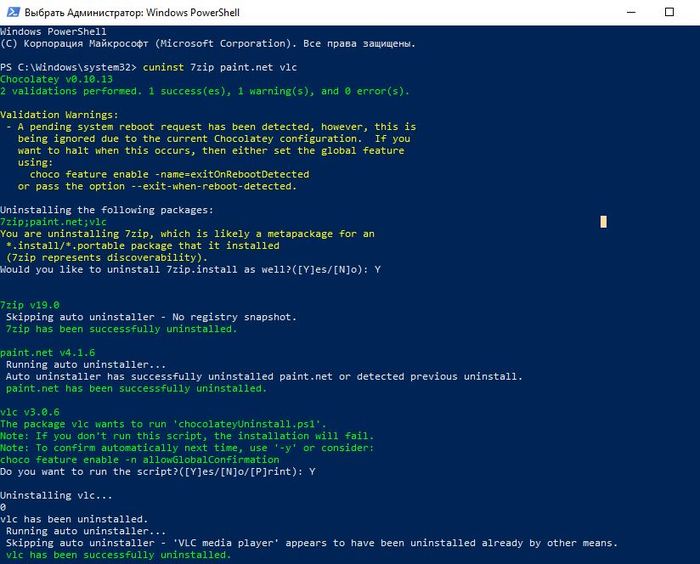The width and height of the screenshot is (700, 564).
Task: Click 'Skipping auto uninstaller - No registry snapshot'
Action: pyautogui.click(x=151, y=317)
